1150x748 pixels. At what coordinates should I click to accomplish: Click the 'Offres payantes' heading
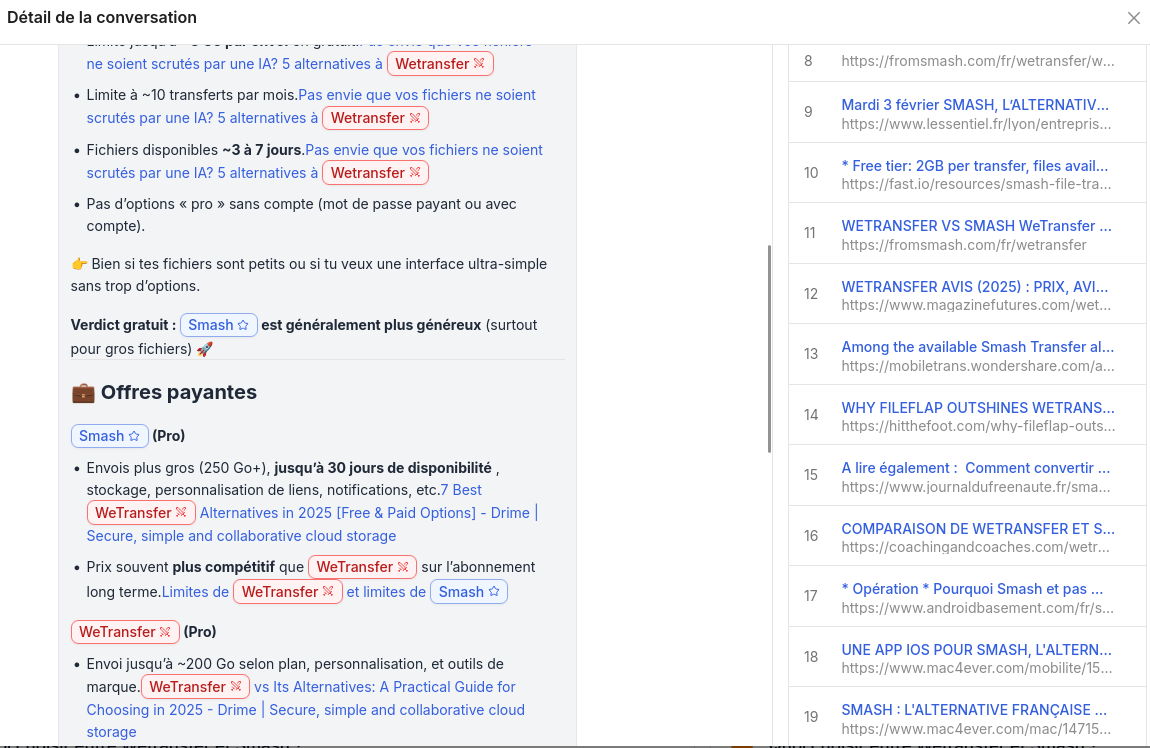point(178,392)
